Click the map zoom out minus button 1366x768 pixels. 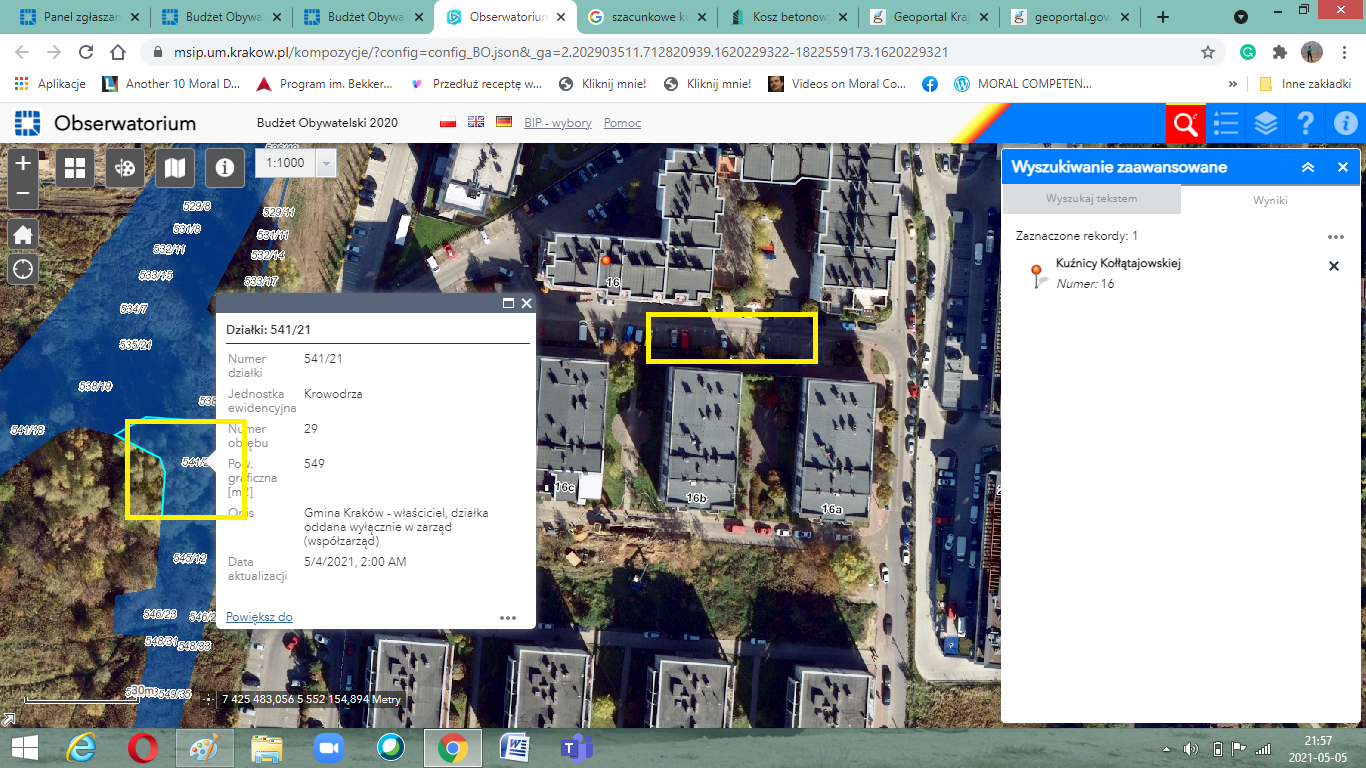23,191
